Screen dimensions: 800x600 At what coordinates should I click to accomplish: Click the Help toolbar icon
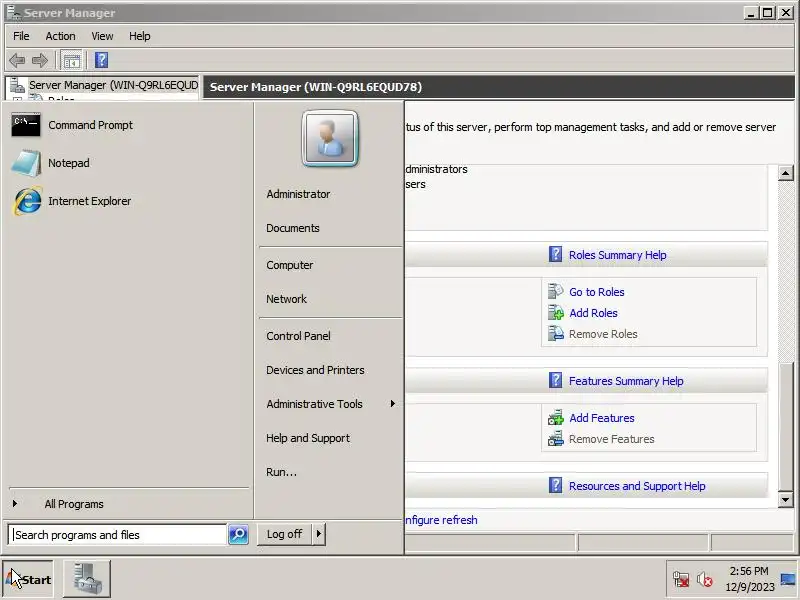(102, 60)
